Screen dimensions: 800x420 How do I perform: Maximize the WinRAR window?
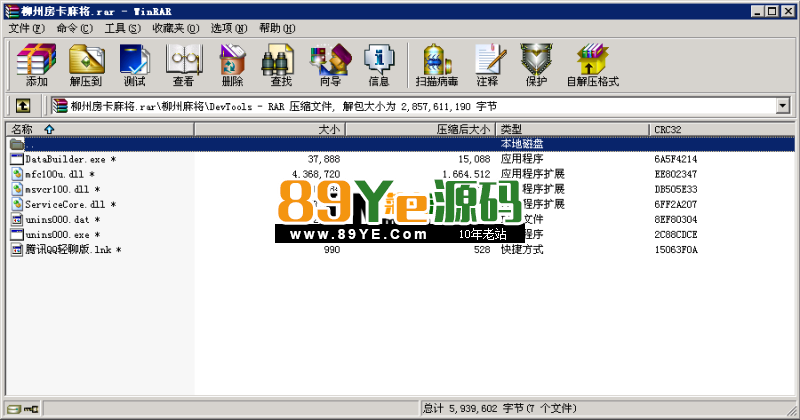click(x=772, y=11)
